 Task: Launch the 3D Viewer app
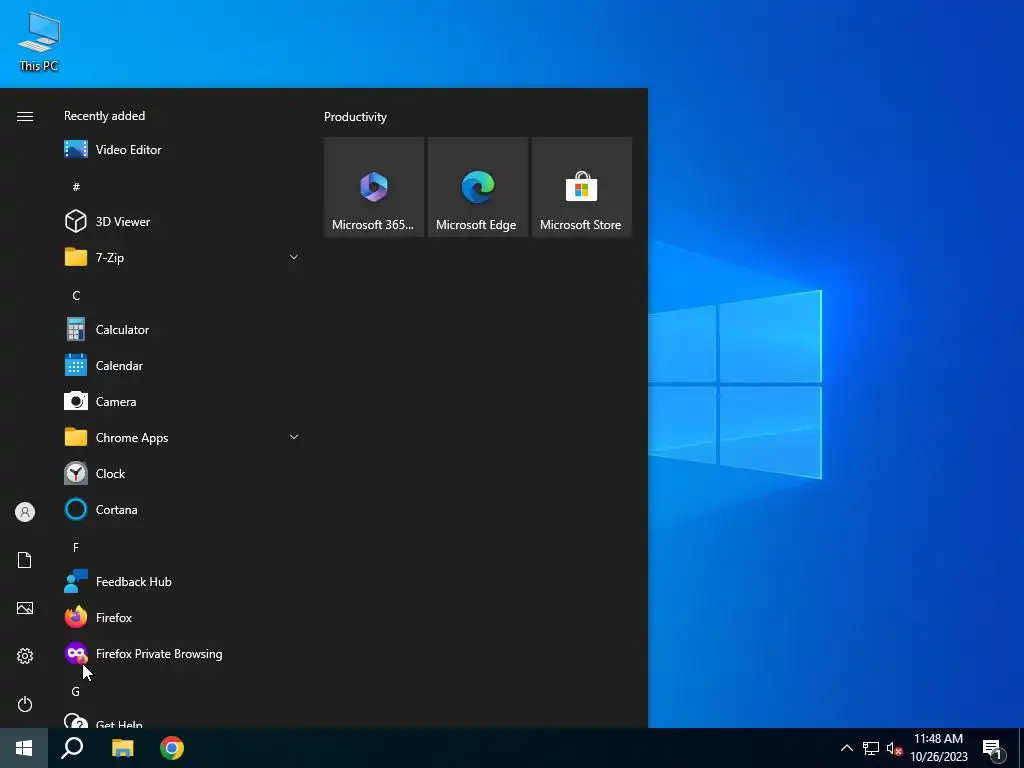click(x=182, y=221)
